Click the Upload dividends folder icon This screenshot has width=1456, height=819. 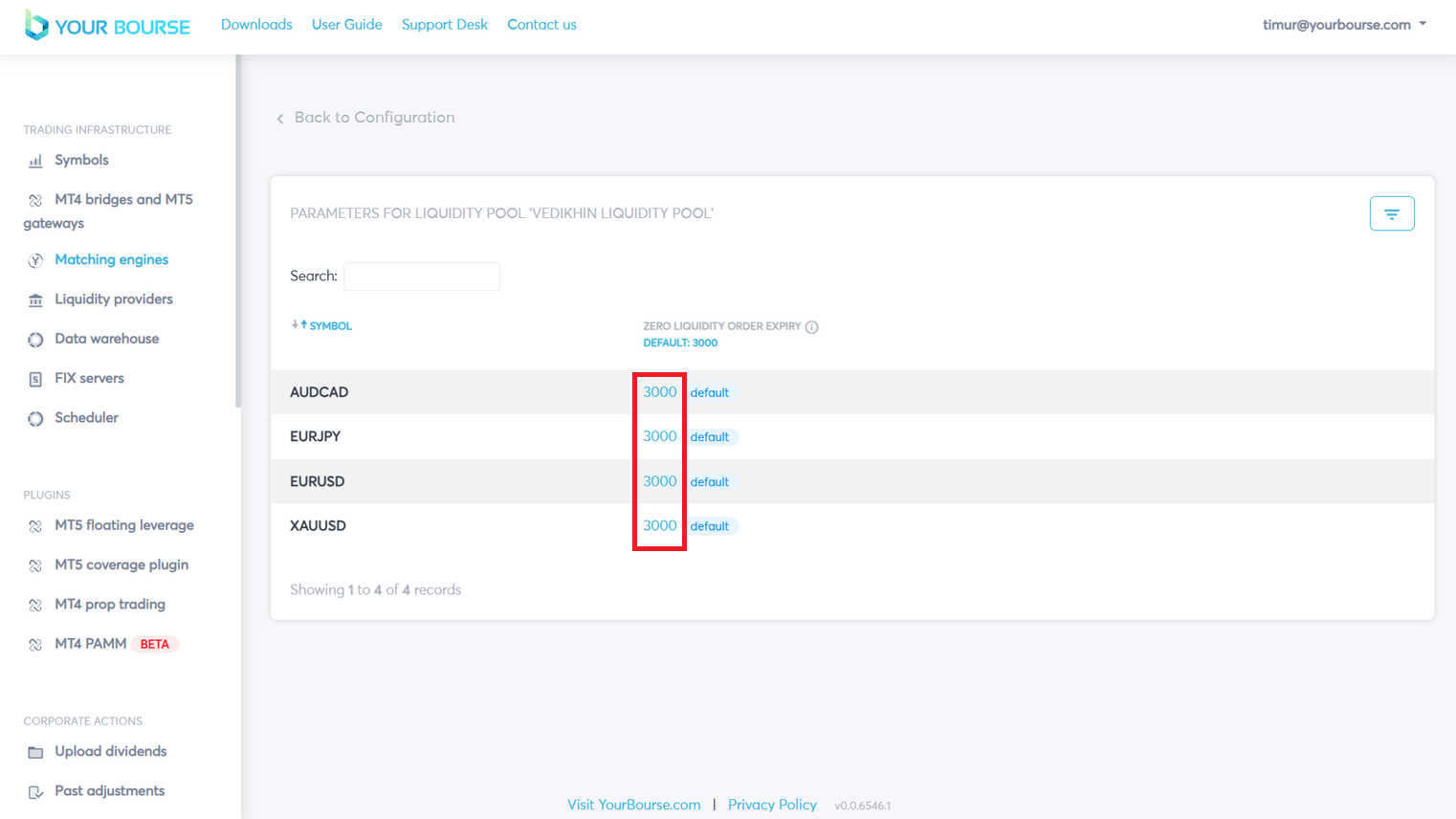click(x=35, y=752)
